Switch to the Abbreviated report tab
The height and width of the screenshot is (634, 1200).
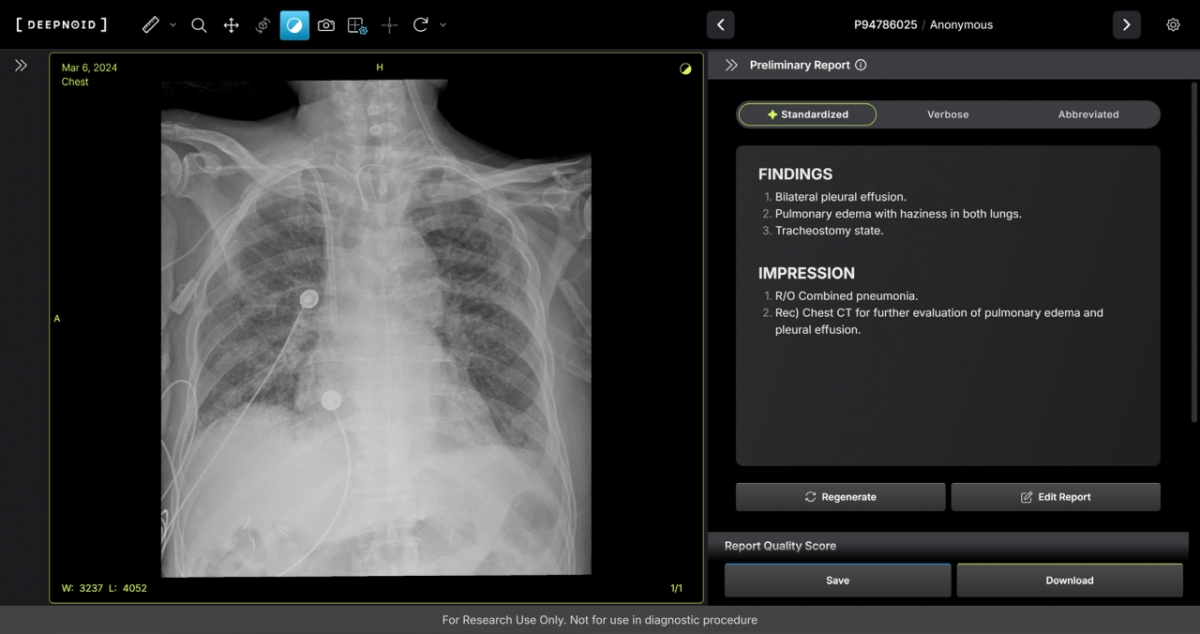(1088, 114)
